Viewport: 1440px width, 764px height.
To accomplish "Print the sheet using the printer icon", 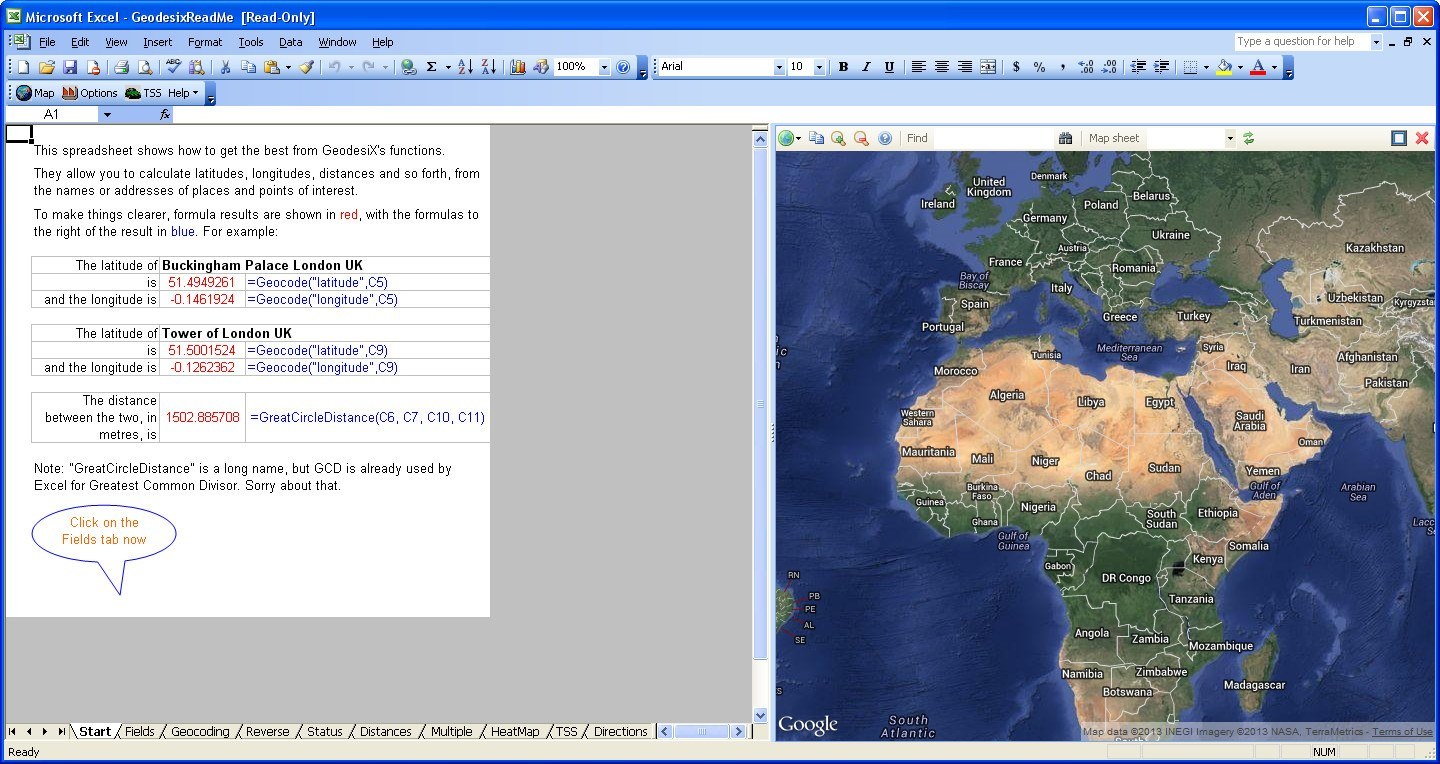I will (x=121, y=67).
